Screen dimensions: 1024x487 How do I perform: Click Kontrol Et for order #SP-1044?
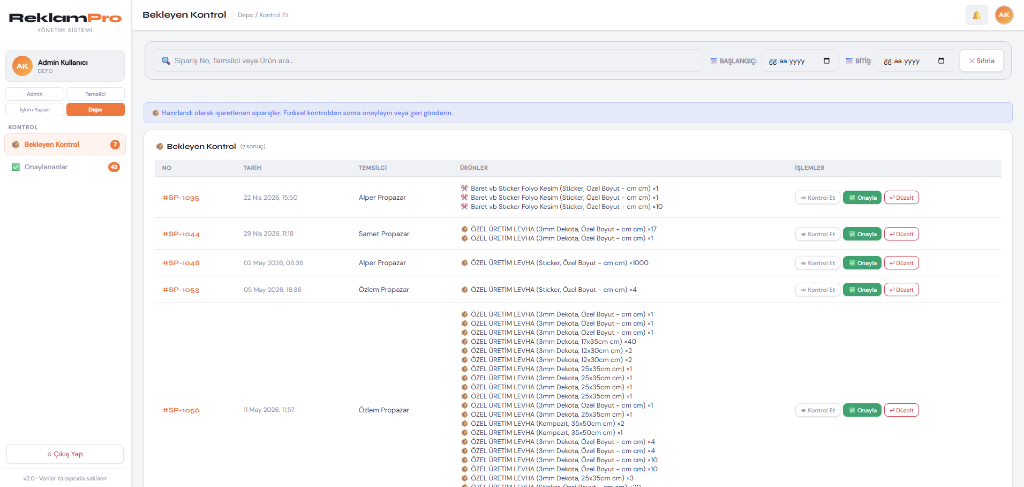click(x=818, y=234)
